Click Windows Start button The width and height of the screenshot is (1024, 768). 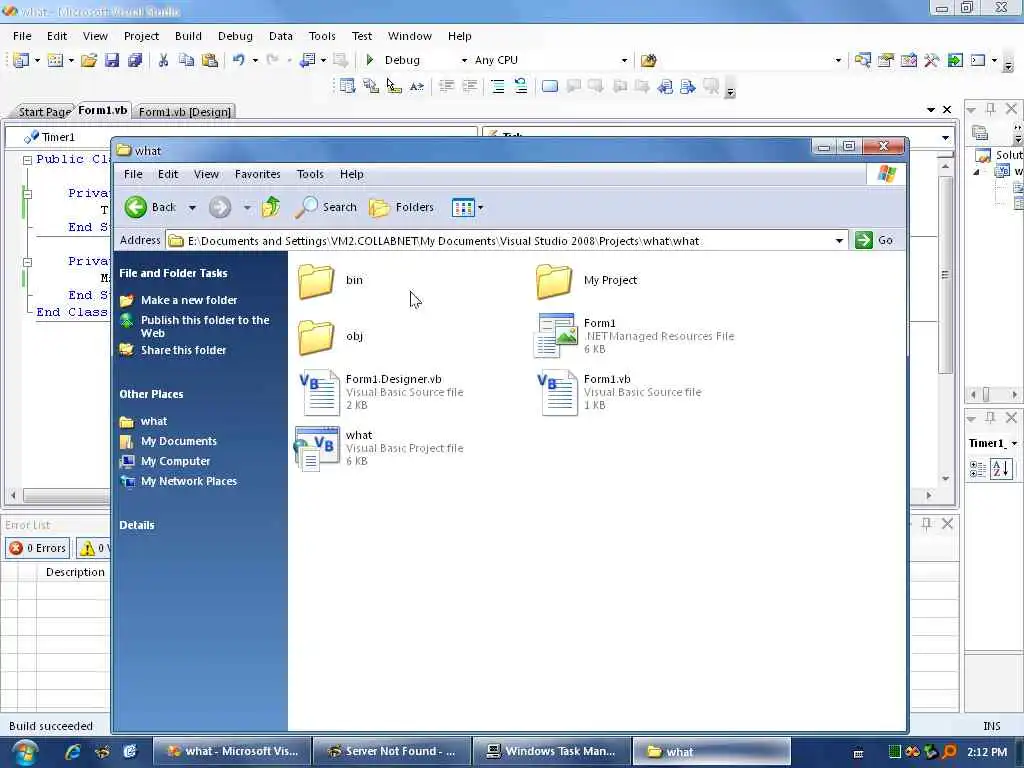[x=24, y=752]
